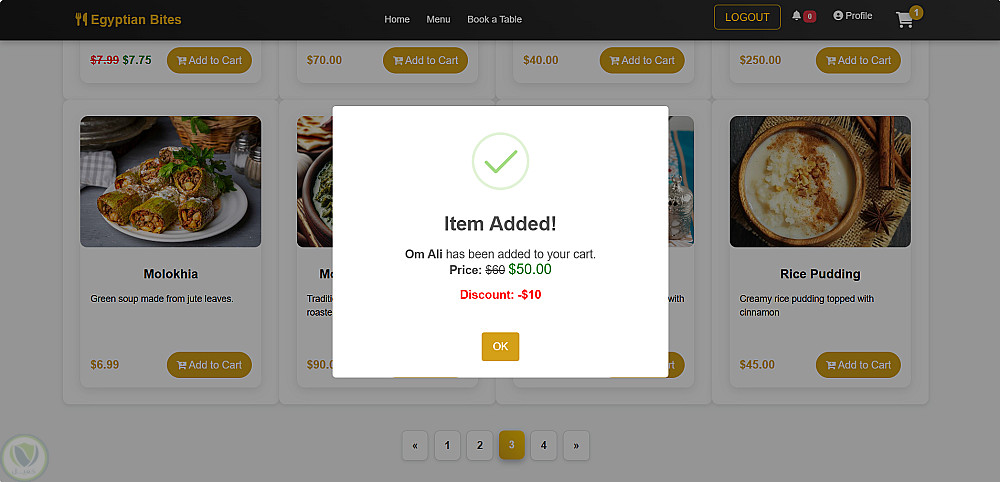Click the Egyptian Bites logo

(x=128, y=19)
